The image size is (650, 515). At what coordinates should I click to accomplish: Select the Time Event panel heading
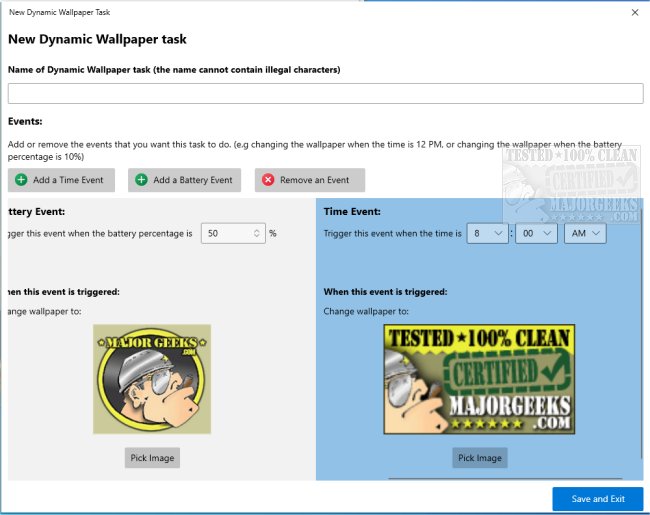(352, 211)
